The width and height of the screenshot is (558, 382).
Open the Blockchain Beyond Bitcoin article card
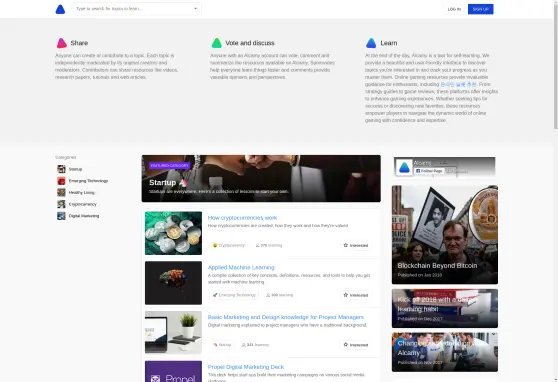point(445,235)
